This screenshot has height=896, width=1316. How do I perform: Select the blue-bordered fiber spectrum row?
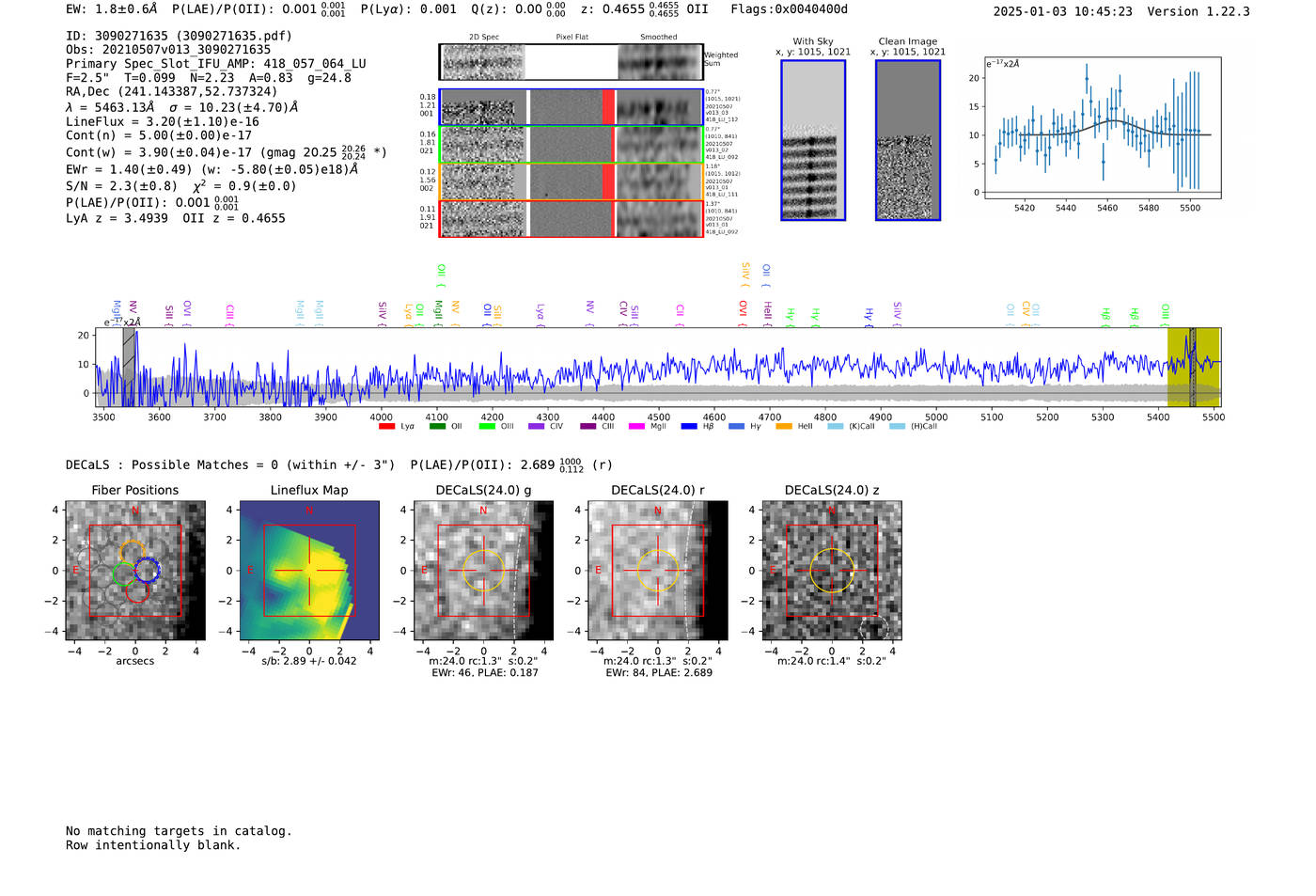pos(572,107)
